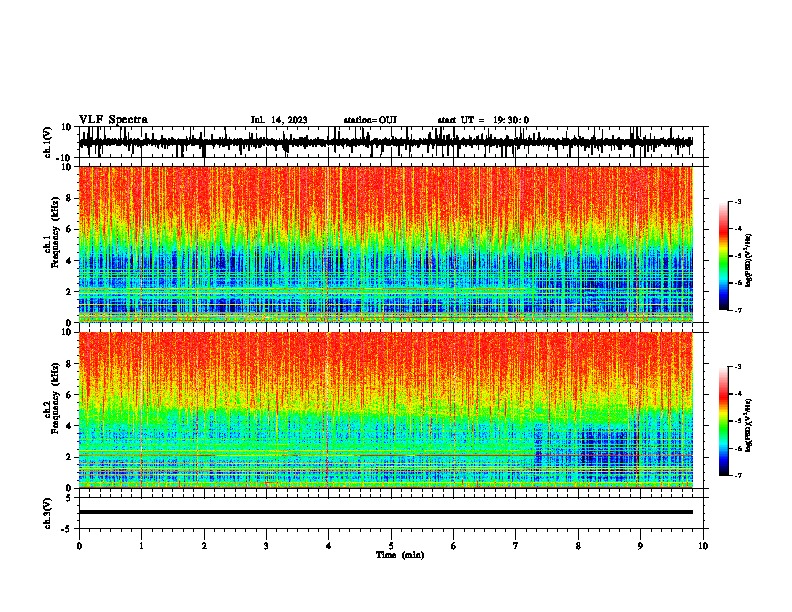Click the "4" tick on ch.2 frequency axis

coord(69,426)
